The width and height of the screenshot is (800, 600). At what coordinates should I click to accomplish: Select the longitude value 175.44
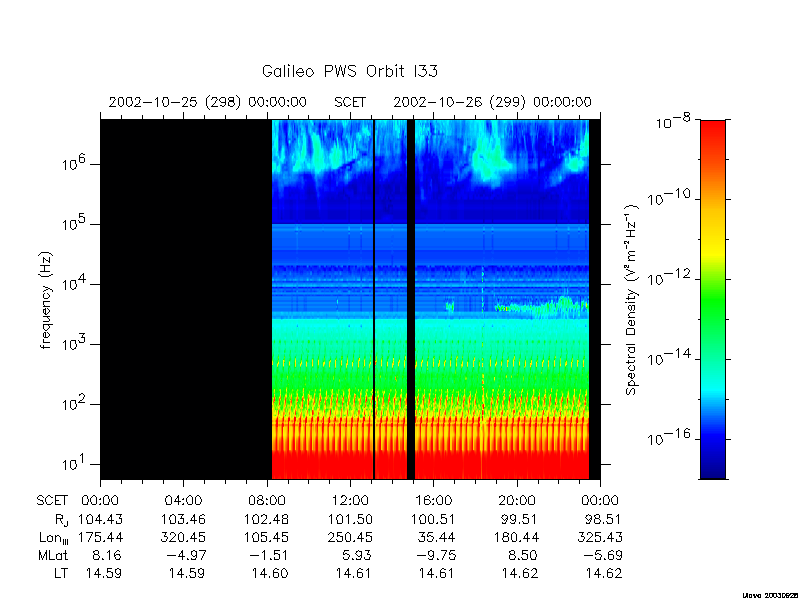click(x=101, y=537)
